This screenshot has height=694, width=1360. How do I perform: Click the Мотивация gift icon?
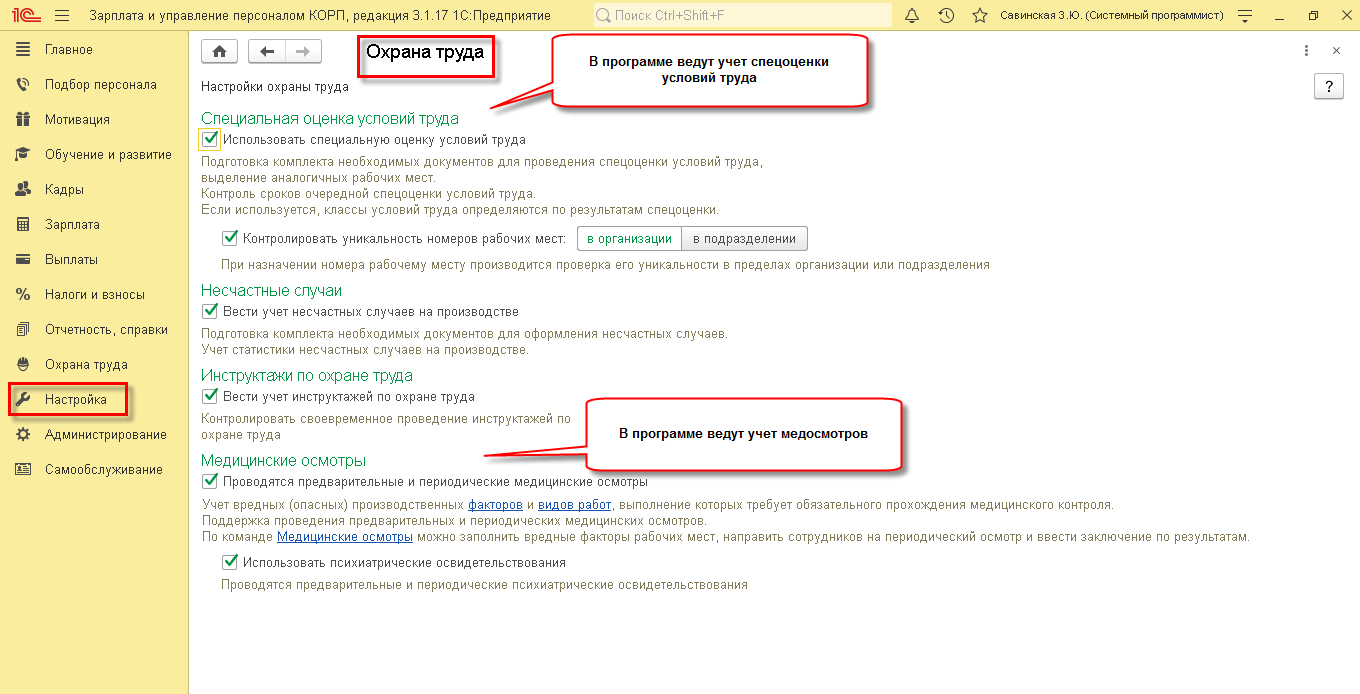(24, 120)
